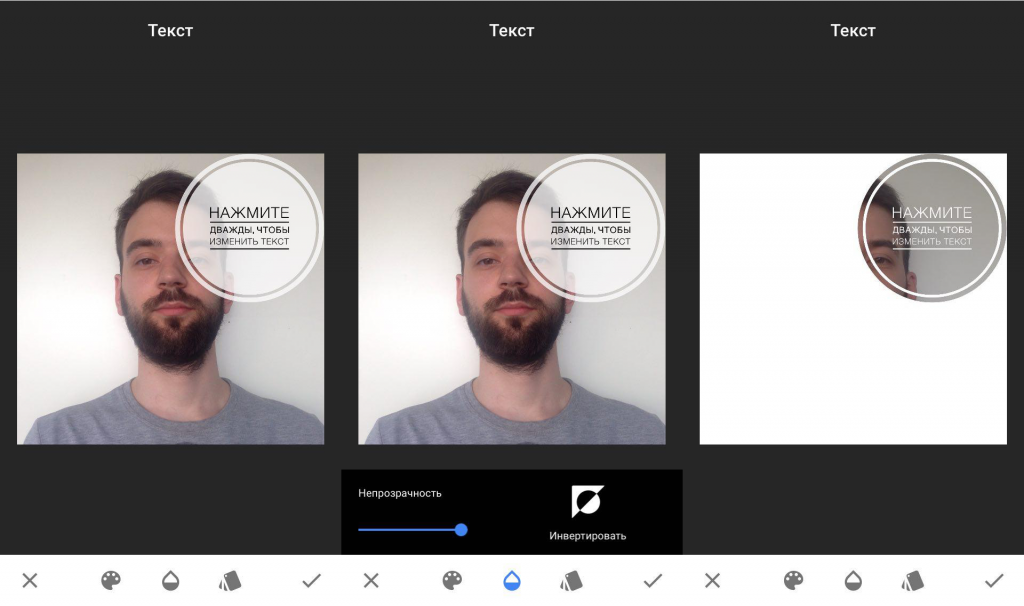1024x606 pixels.
Task: Tap the inverted text circle on the white canvas
Action: click(931, 227)
